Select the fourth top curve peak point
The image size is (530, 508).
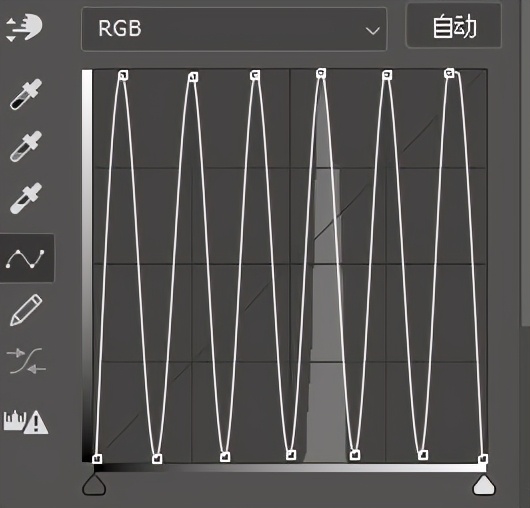point(321,73)
